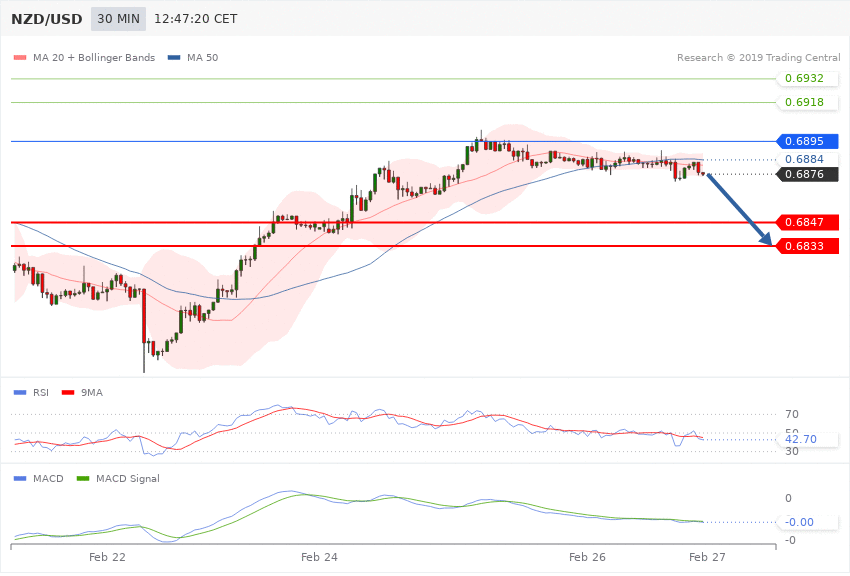Select the 0.6847 support price tag

click(x=808, y=222)
